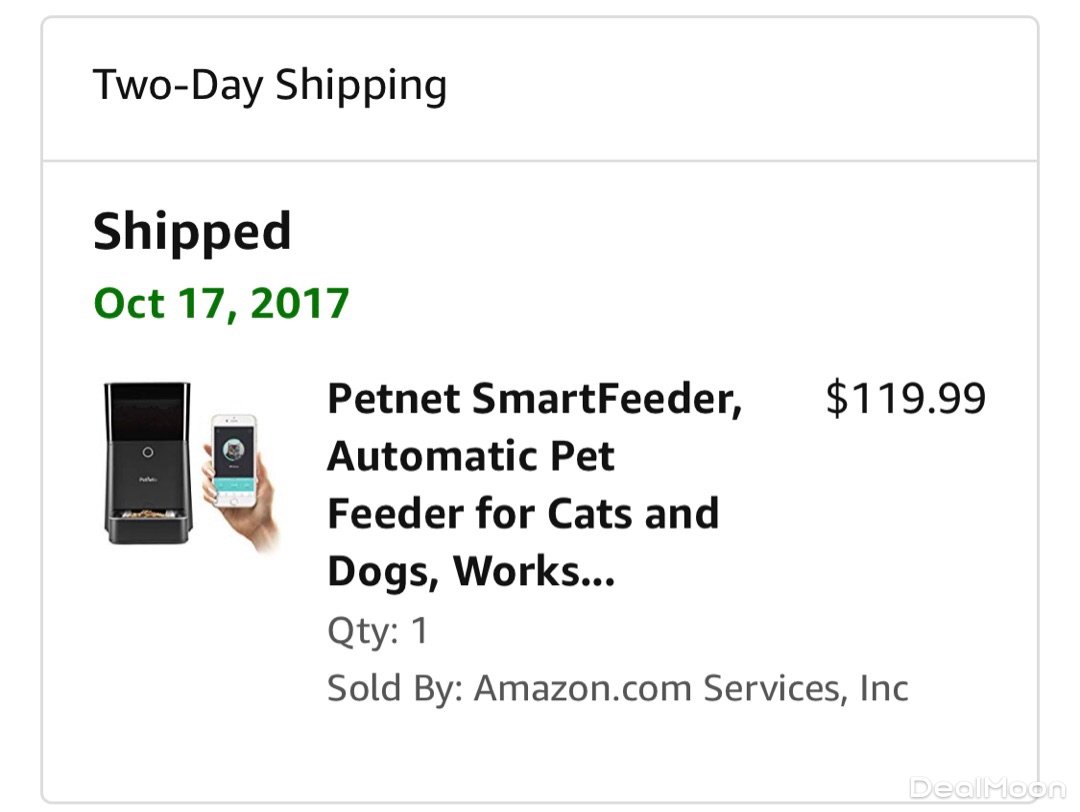The width and height of the screenshot is (1080, 812).
Task: Expand truncated 'Dogs, Works...' title text
Action: click(471, 572)
